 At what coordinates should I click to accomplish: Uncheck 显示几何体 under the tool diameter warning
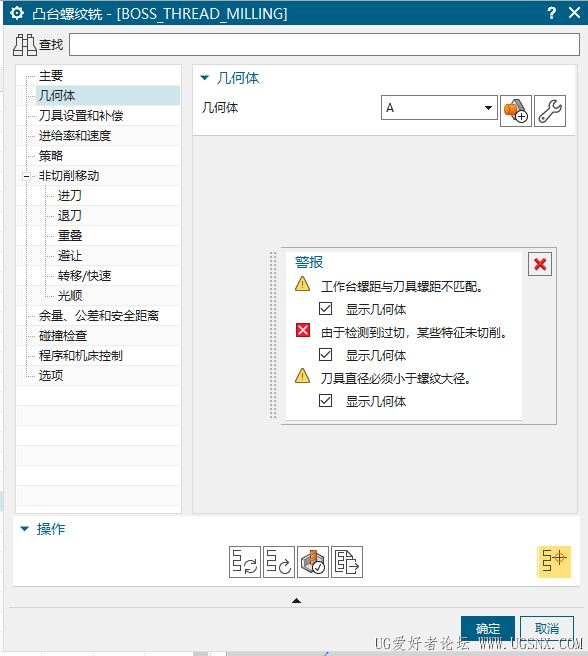coord(326,401)
